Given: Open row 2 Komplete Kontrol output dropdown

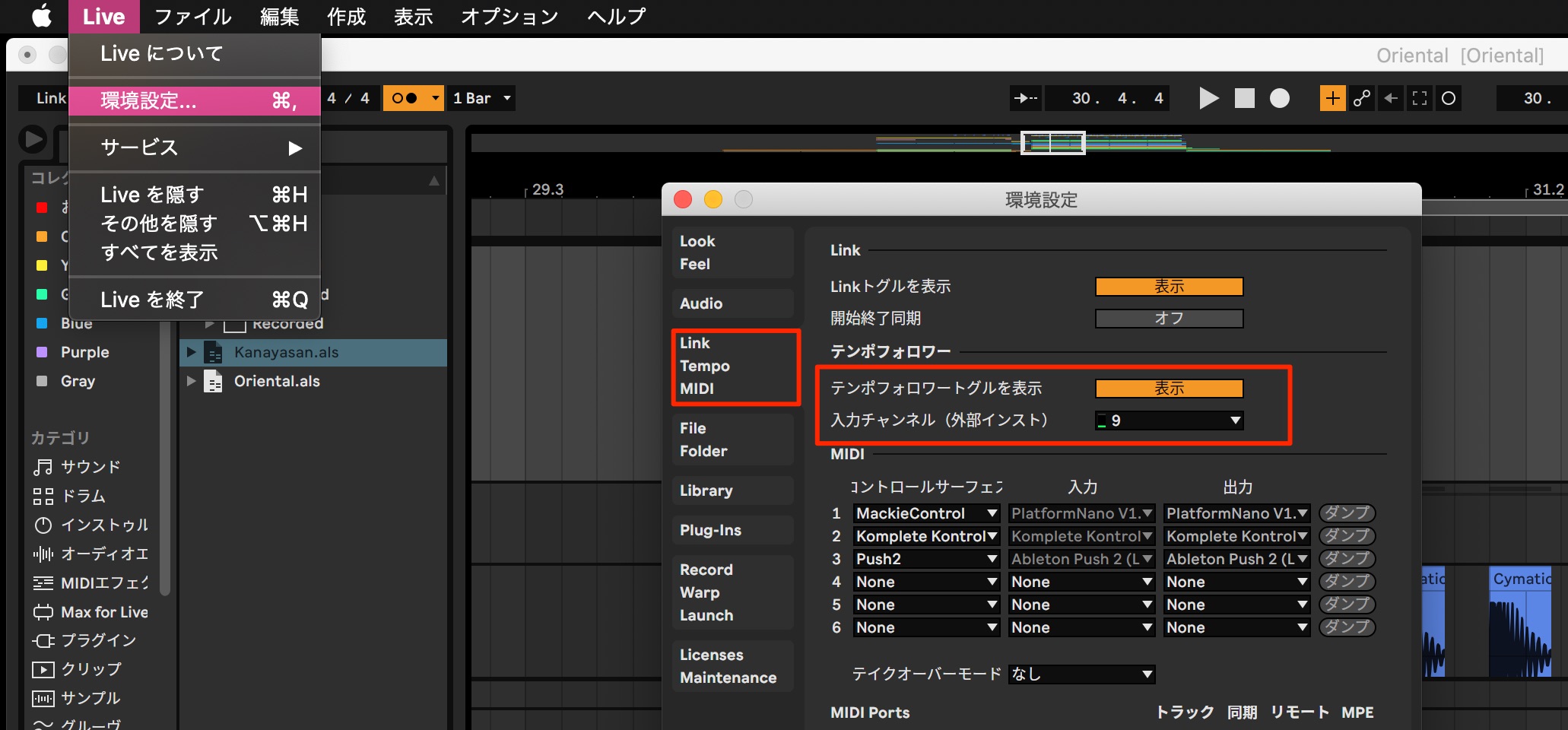Looking at the screenshot, I should click(1236, 536).
